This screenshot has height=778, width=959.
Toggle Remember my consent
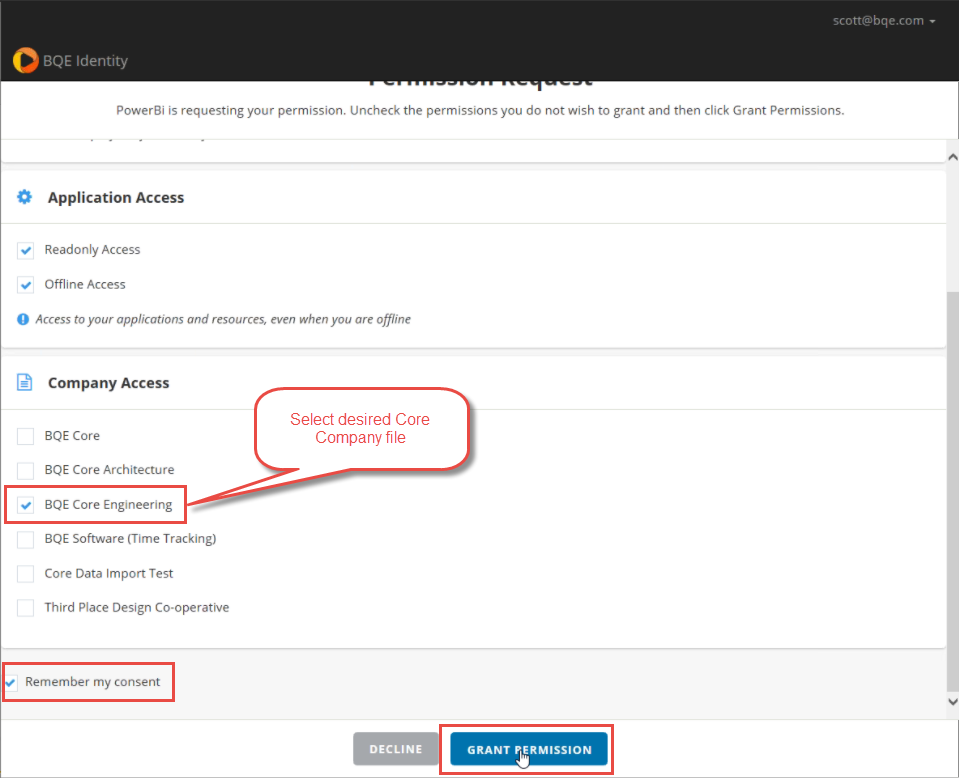click(x=10, y=681)
